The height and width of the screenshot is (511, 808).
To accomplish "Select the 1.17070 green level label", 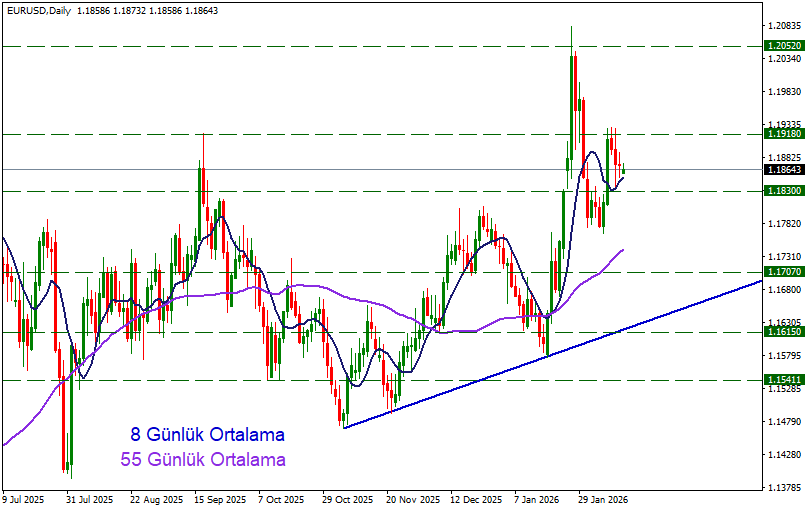I will coord(782,271).
